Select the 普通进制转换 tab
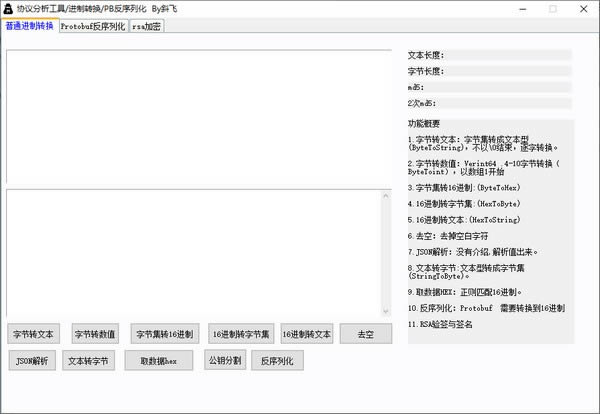The width and height of the screenshot is (600, 414). (x=29, y=26)
